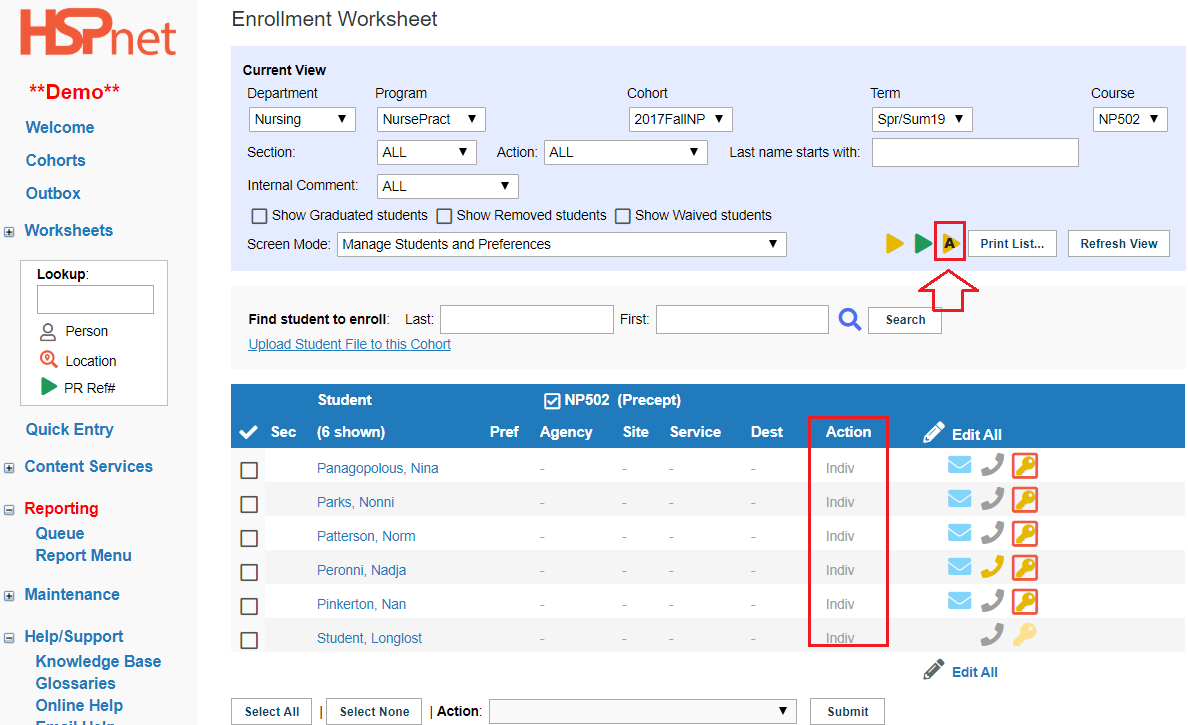
Task: Uncheck the NP502 (Precept) header checkbox
Action: click(552, 401)
